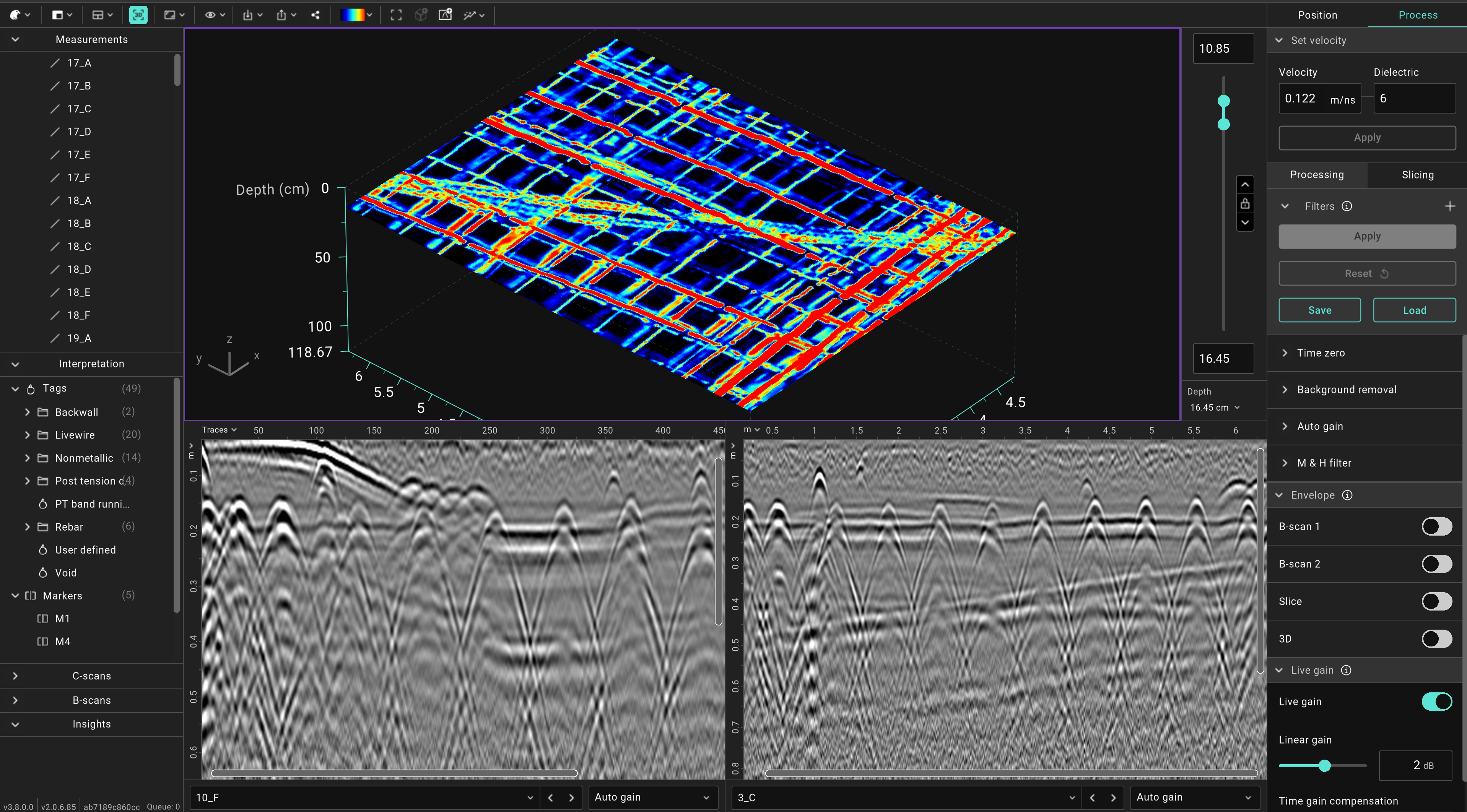Expand the Livewire tag folder
Image resolution: width=1467 pixels, height=812 pixels.
27,435
